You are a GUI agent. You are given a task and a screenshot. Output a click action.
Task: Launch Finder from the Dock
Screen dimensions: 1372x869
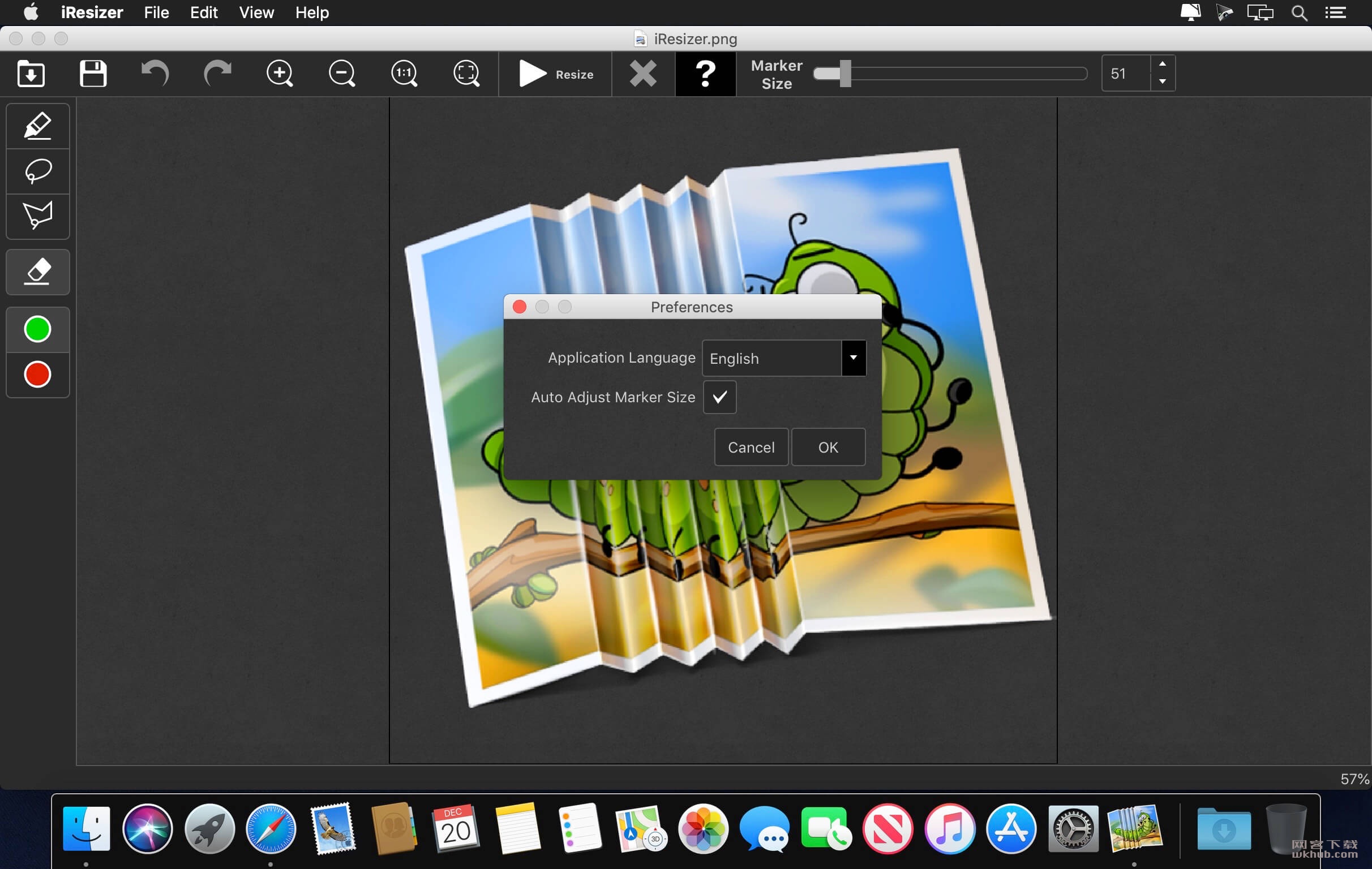pos(86,829)
